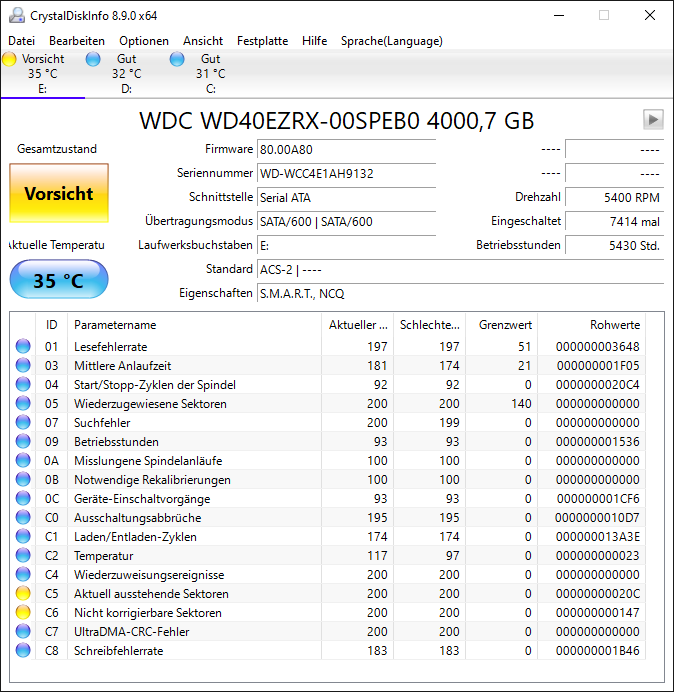Click status icon of Laden/Entladen-Zyklen row
Screen dimensions: 674x692
tap(23, 536)
